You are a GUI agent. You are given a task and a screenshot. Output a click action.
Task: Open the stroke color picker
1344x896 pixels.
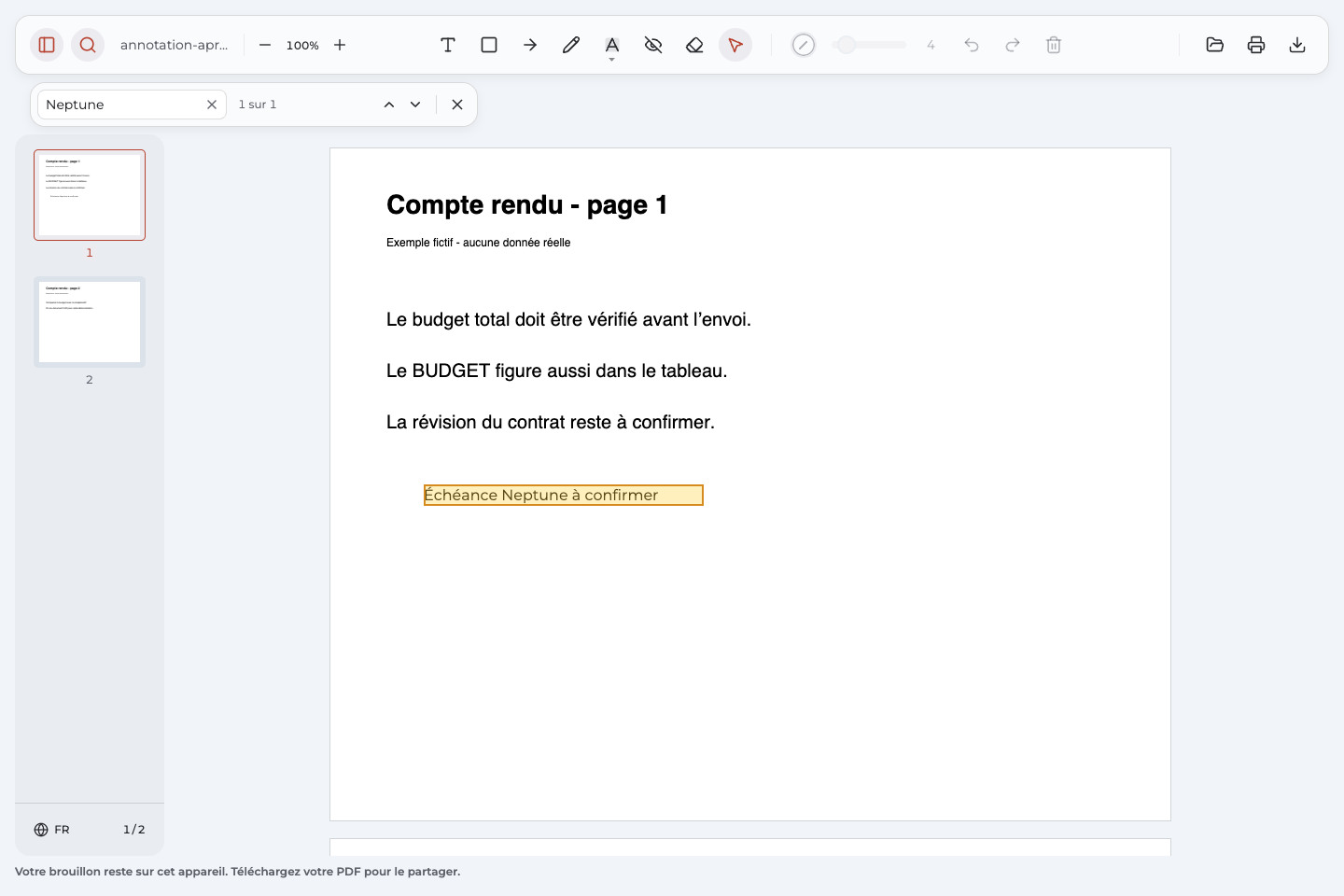(x=804, y=45)
